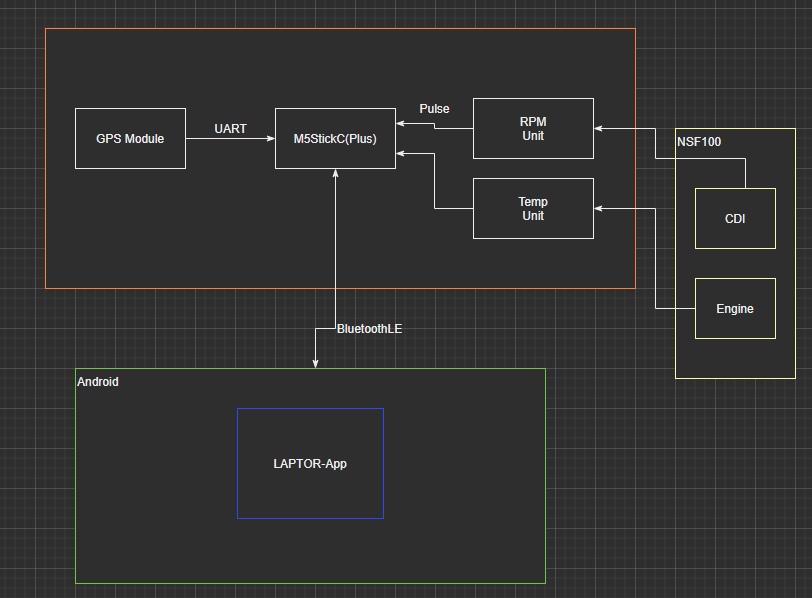Select the LAPTOR-App box
This screenshot has width=812, height=598.
pyautogui.click(x=310, y=463)
